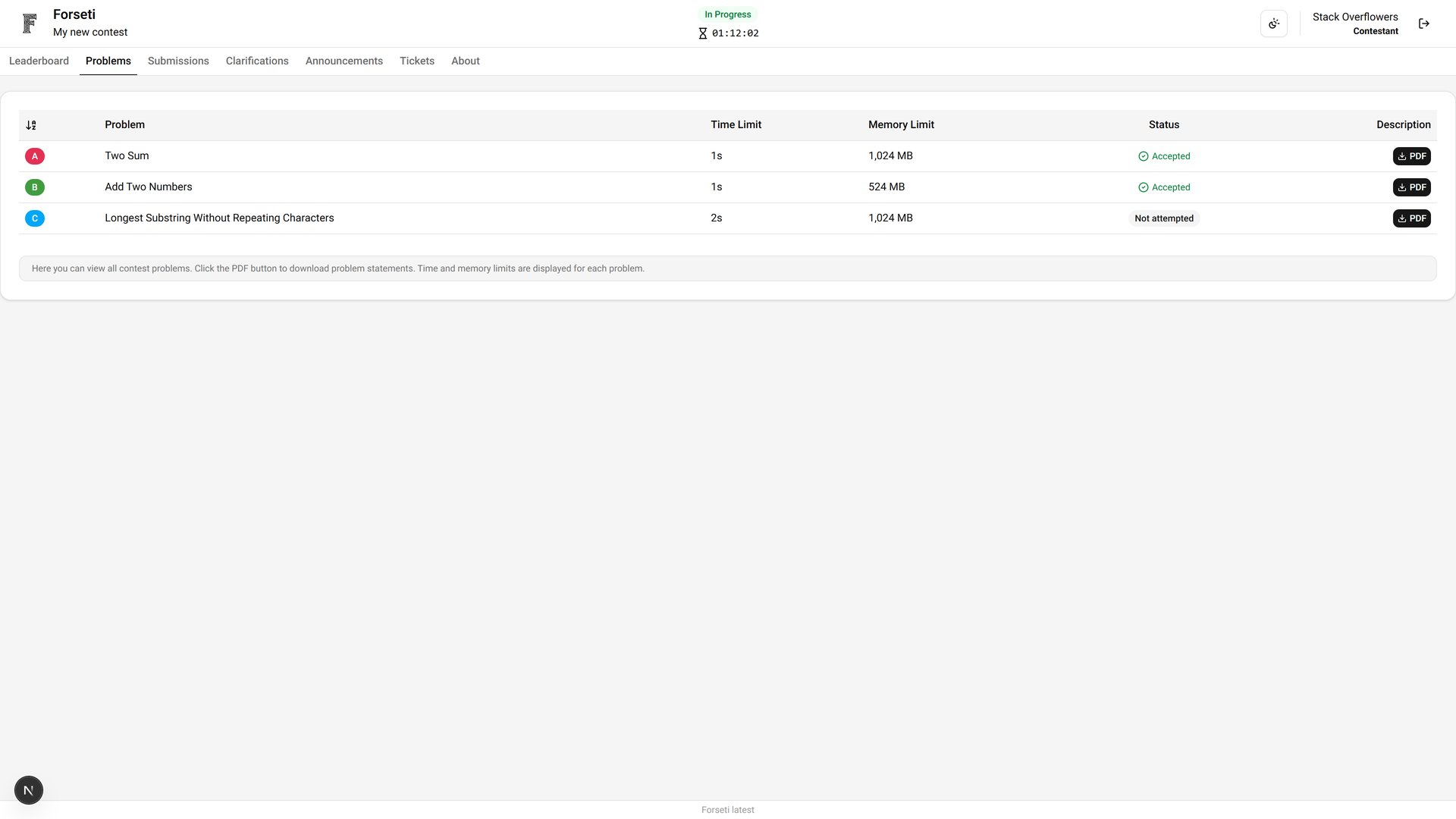The width and height of the screenshot is (1456, 819).
Task: Go to the Clarifications tab
Action: 257,61
